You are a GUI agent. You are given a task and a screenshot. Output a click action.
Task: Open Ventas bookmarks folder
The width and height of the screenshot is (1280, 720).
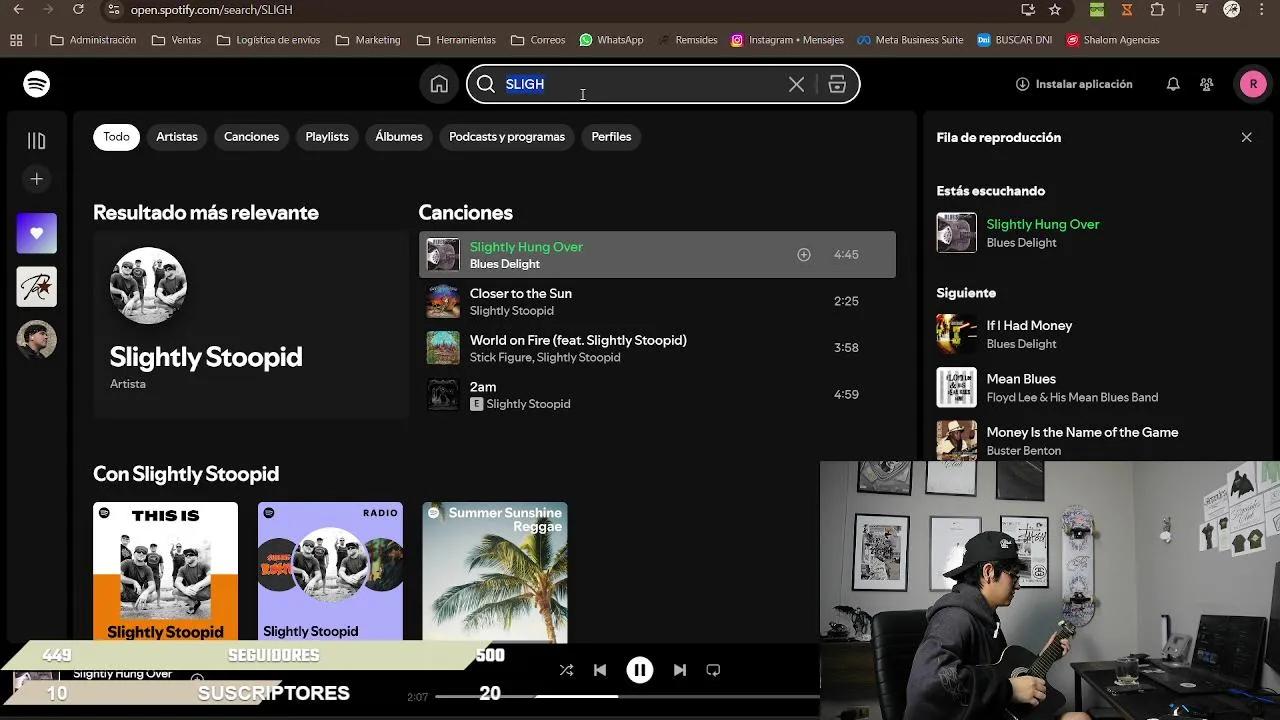(176, 40)
